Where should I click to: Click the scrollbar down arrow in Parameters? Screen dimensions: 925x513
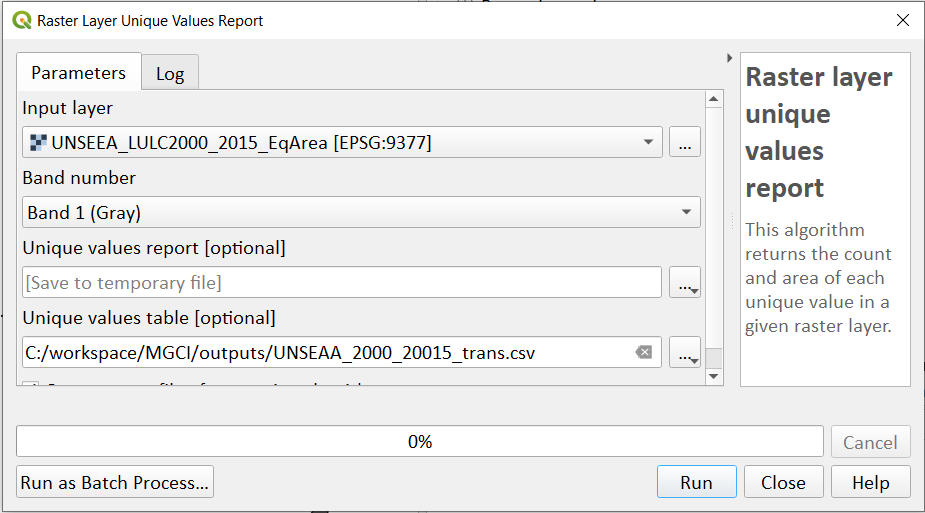(x=714, y=377)
